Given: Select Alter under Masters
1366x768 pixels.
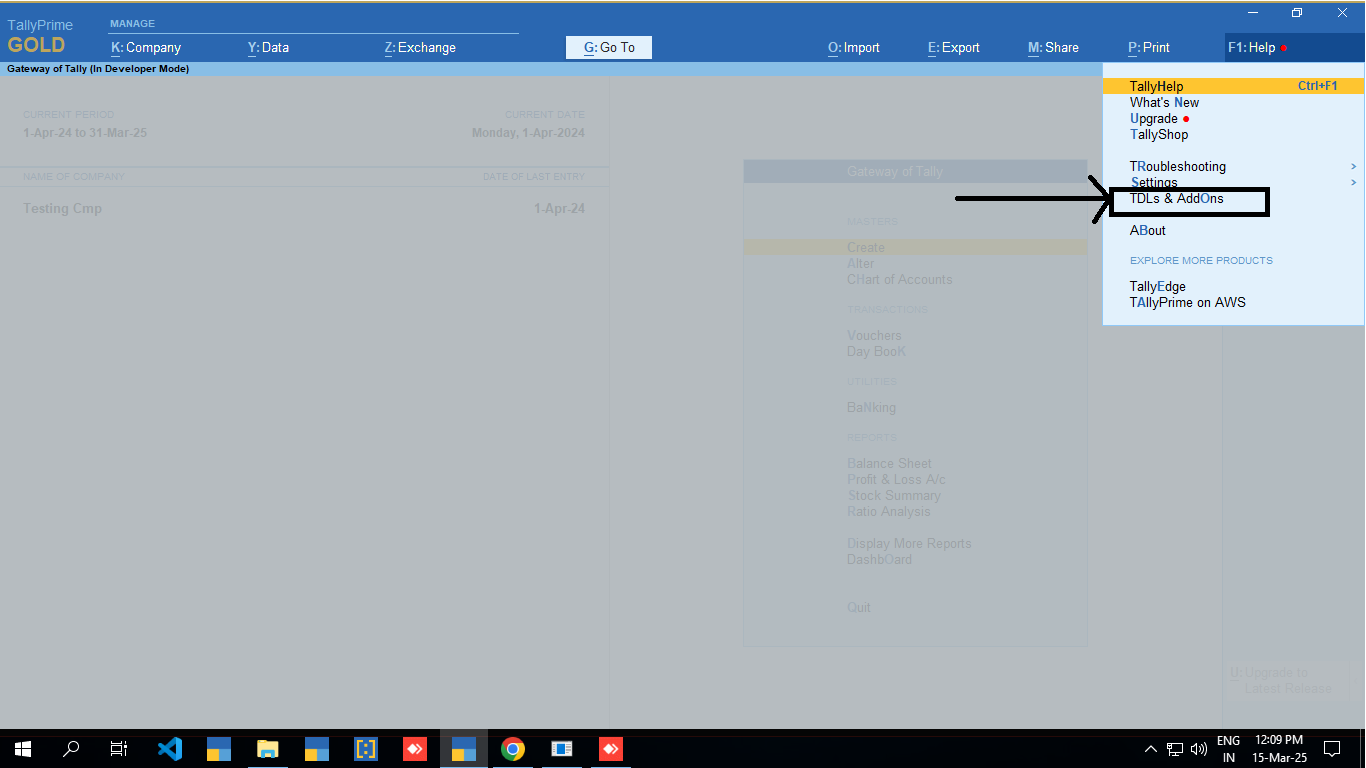Looking at the screenshot, I should click(861, 263).
